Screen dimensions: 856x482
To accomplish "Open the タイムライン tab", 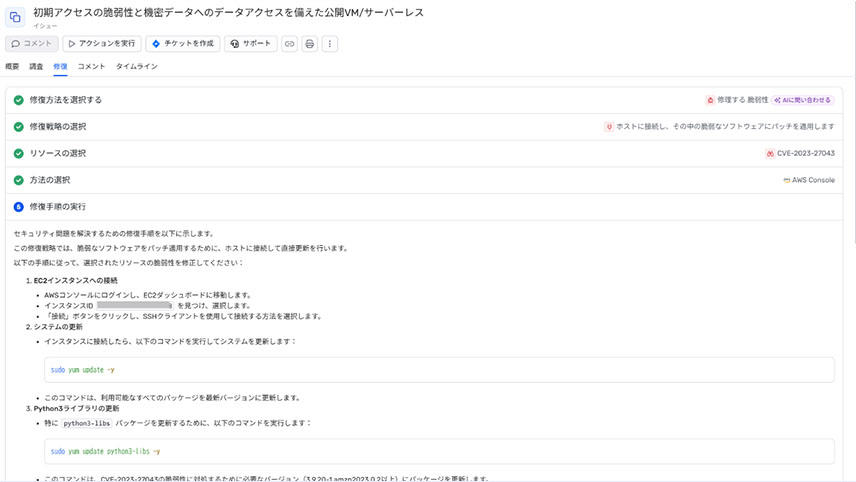I will 136,67.
